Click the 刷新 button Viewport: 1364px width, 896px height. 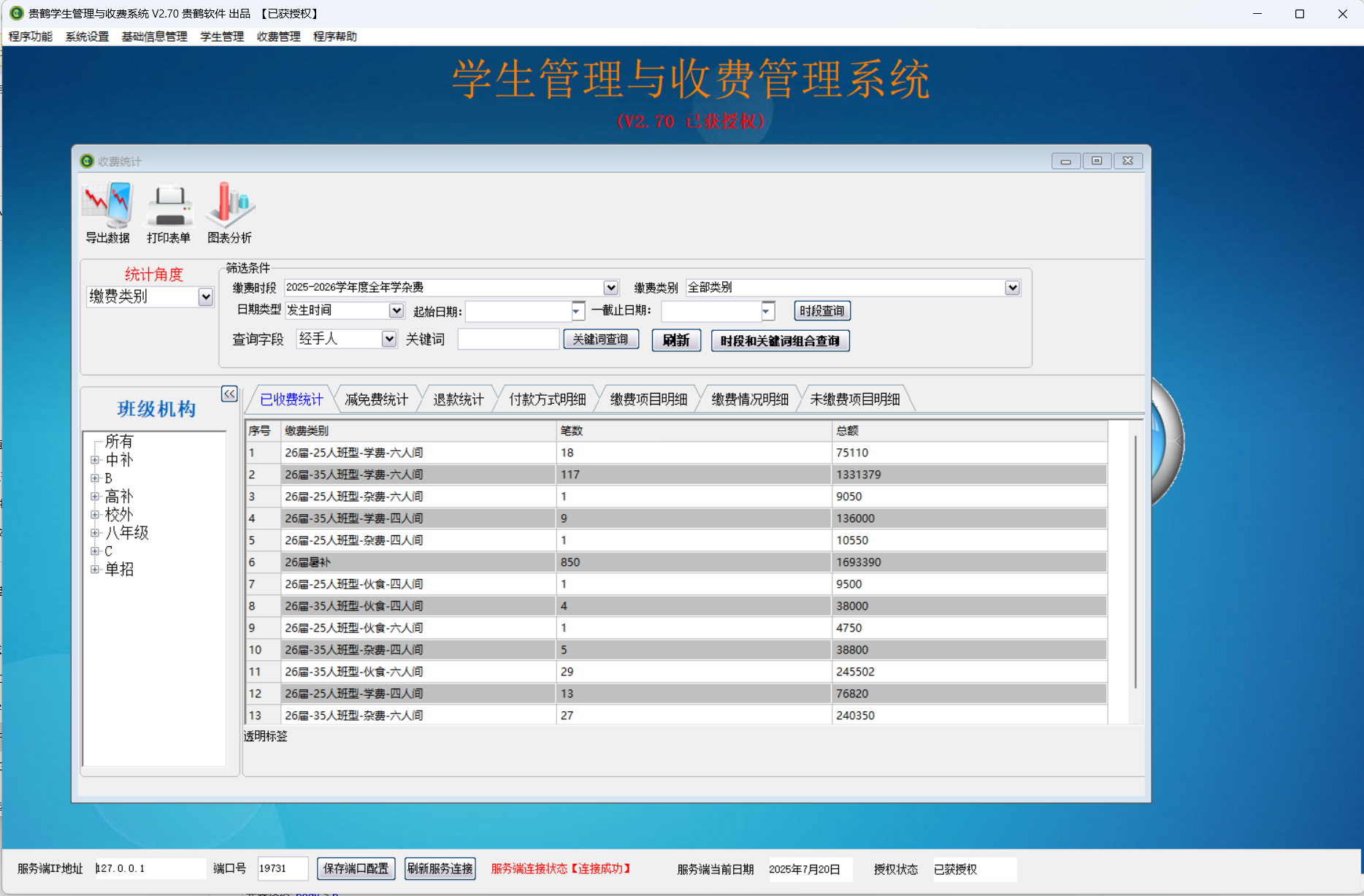tap(675, 340)
